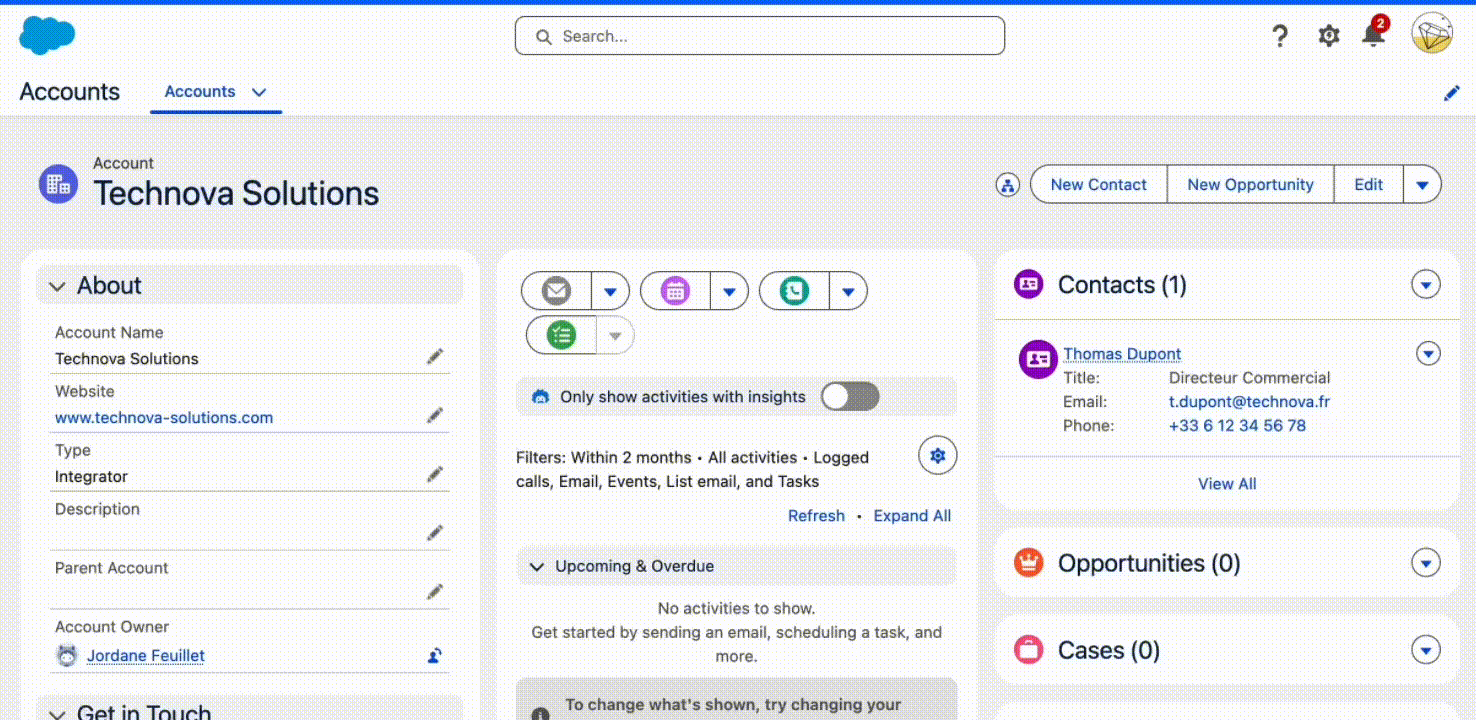Viewport: 1476px width, 720px height.
Task: Select the Directeur Commercial title text
Action: [x=1249, y=378]
